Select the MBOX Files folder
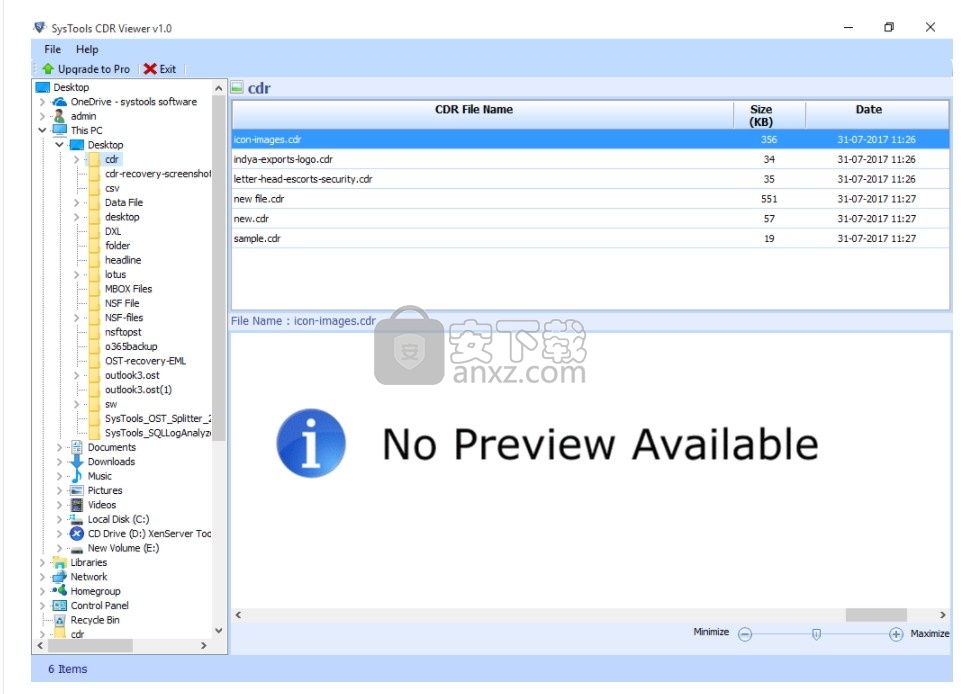The width and height of the screenshot is (965, 694). click(x=128, y=289)
